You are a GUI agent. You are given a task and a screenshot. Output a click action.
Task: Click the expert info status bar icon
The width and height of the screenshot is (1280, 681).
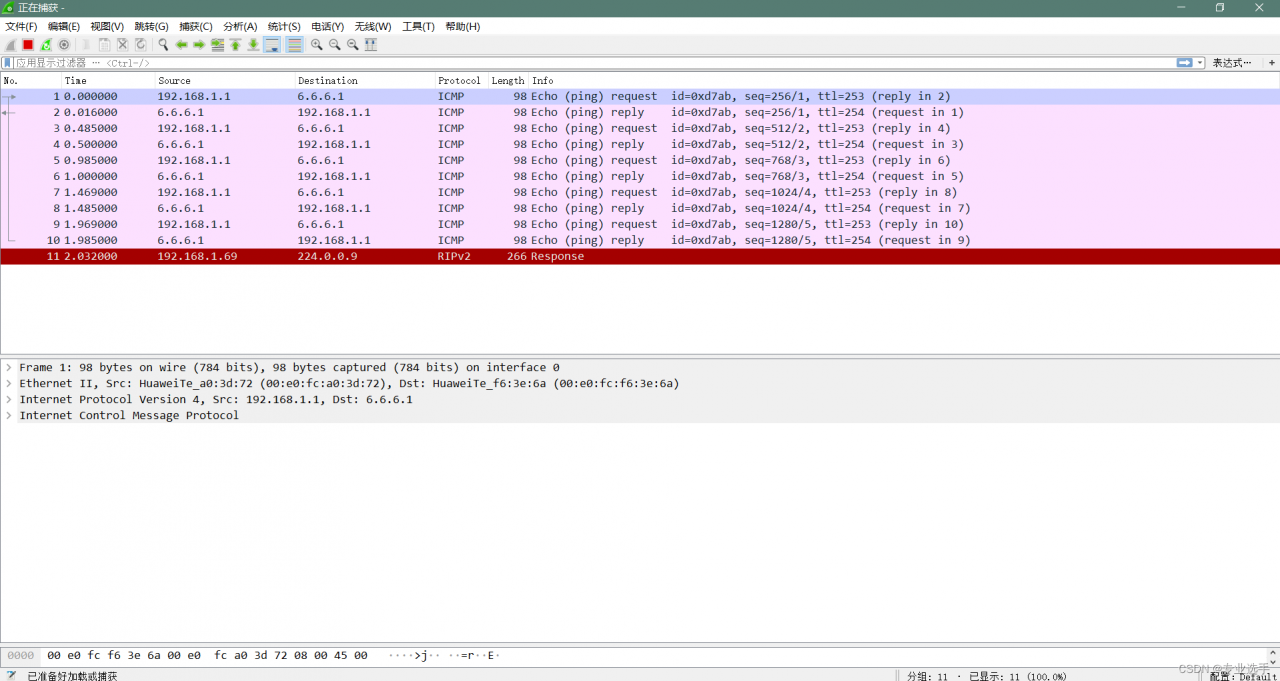click(x=11, y=676)
